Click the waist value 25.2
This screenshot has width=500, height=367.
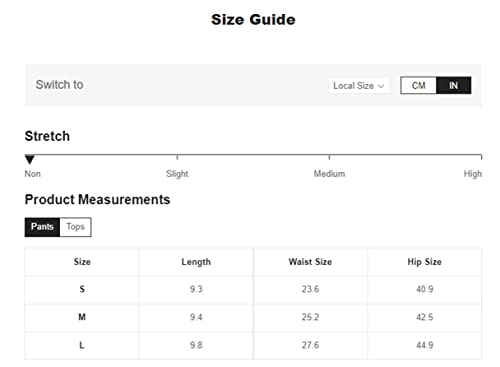point(310,317)
